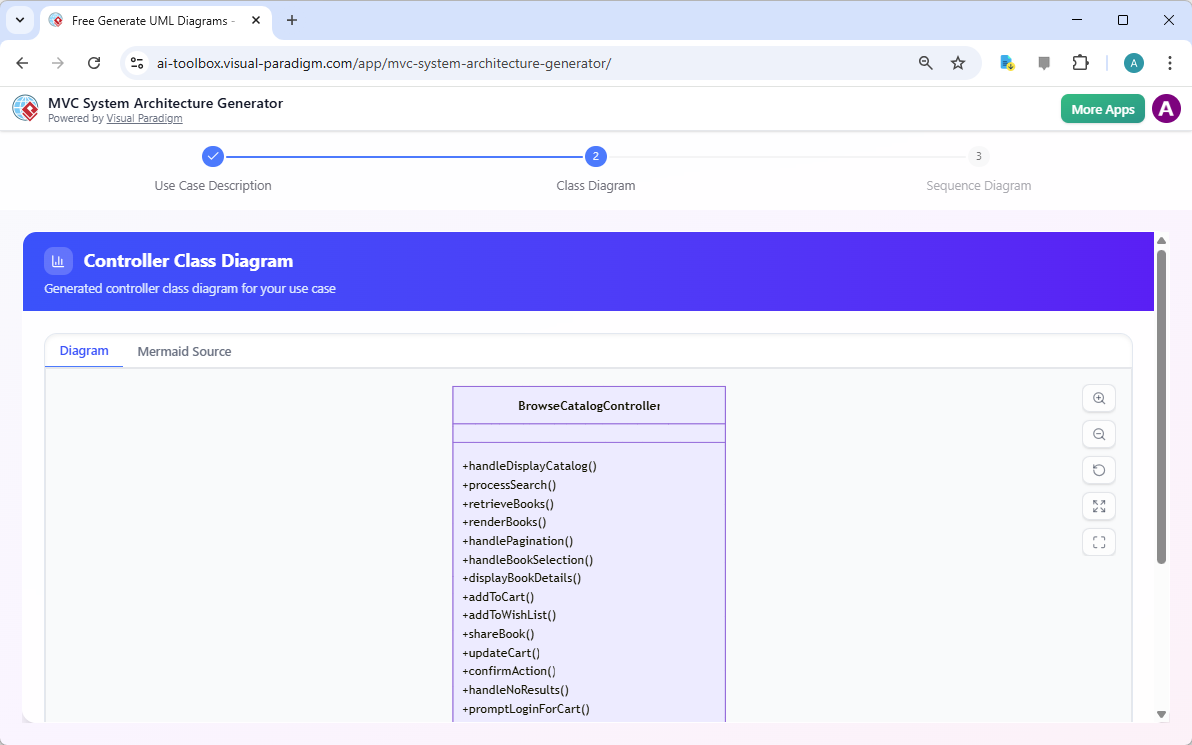The image size is (1192, 745).
Task: Open the Chrome three-dot menu
Action: tap(1170, 62)
